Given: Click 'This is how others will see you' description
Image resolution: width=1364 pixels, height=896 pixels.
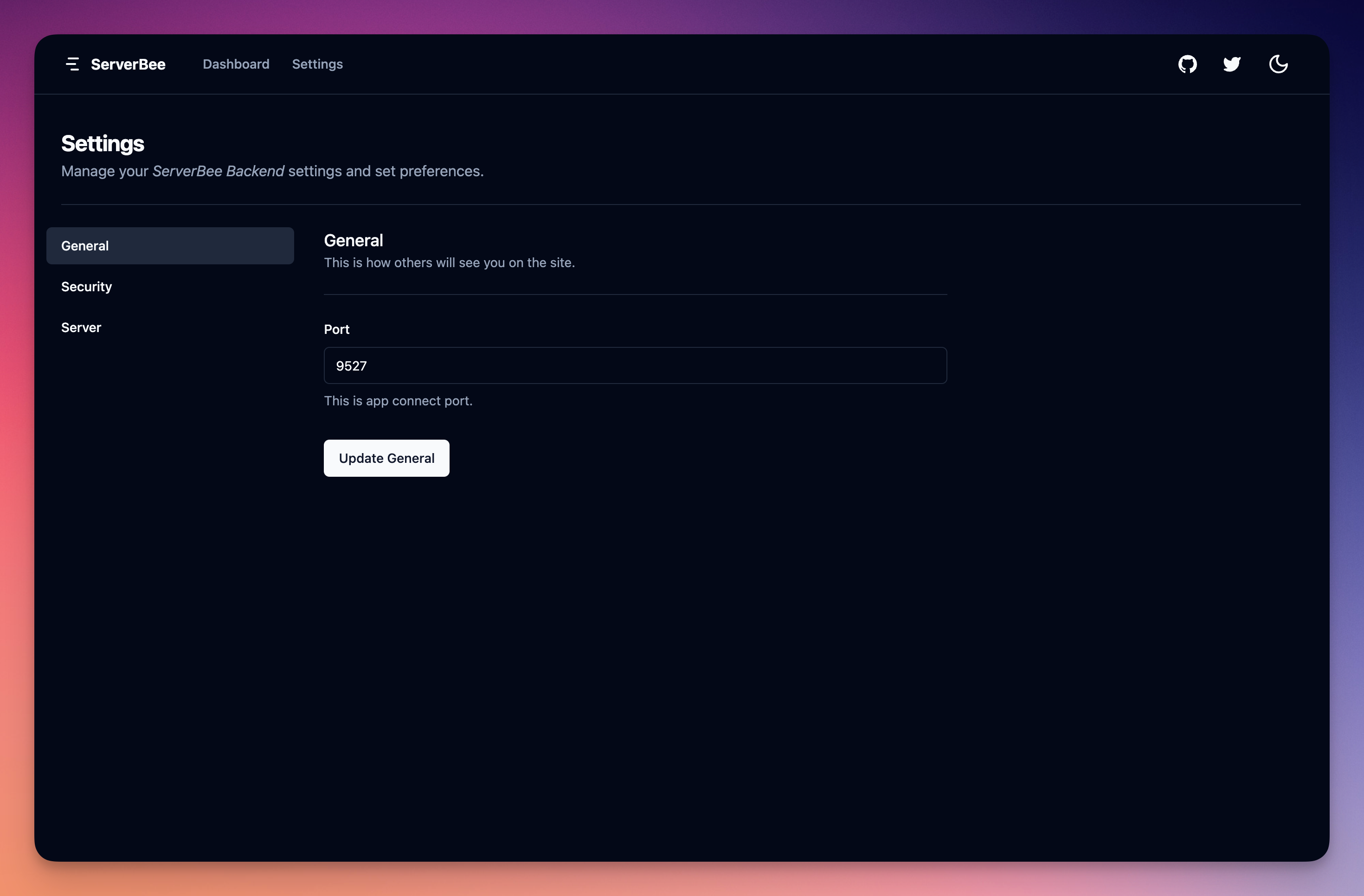Looking at the screenshot, I should click(449, 262).
